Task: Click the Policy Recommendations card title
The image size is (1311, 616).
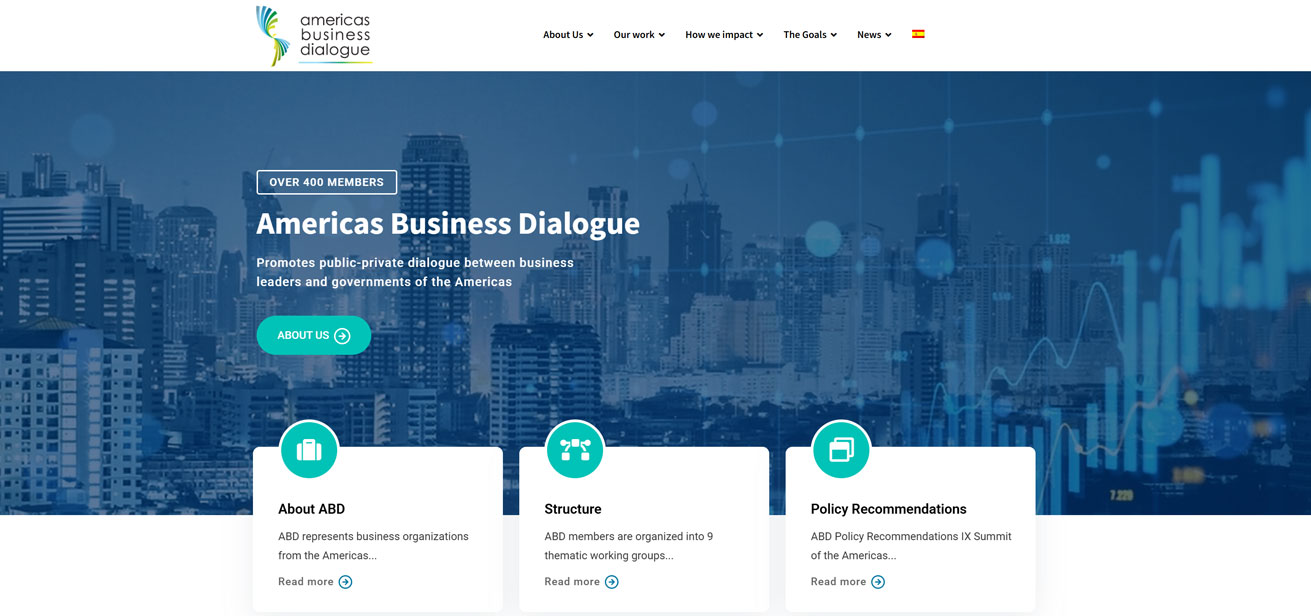Action: 889,509
